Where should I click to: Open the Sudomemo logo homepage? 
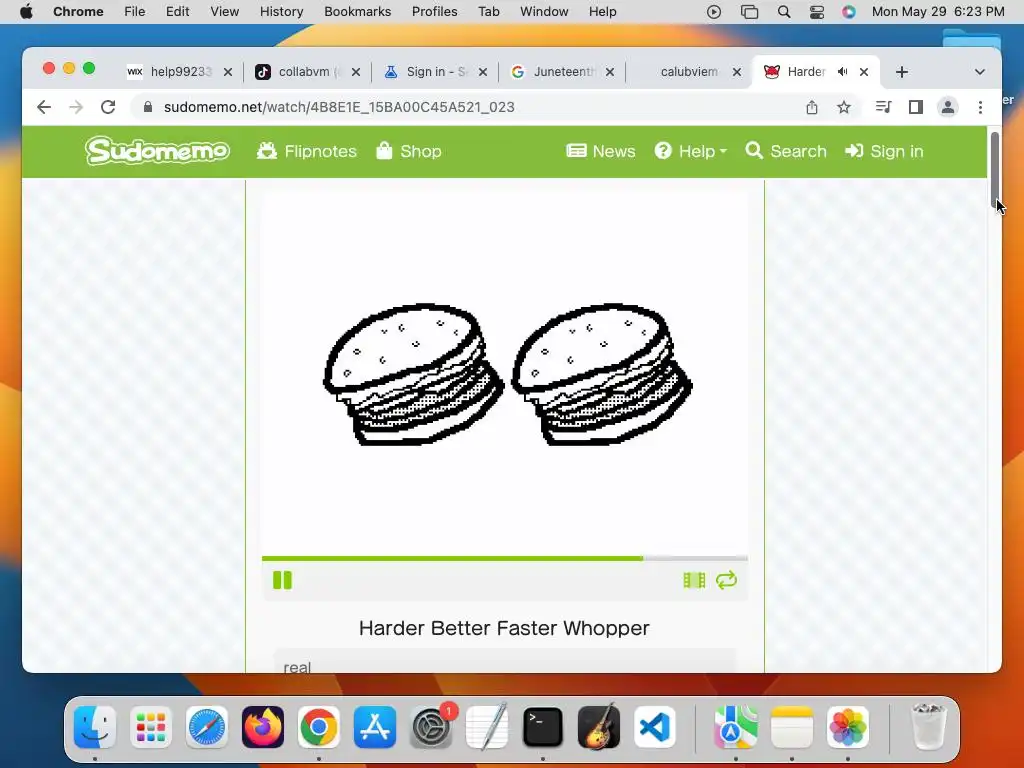point(157,151)
